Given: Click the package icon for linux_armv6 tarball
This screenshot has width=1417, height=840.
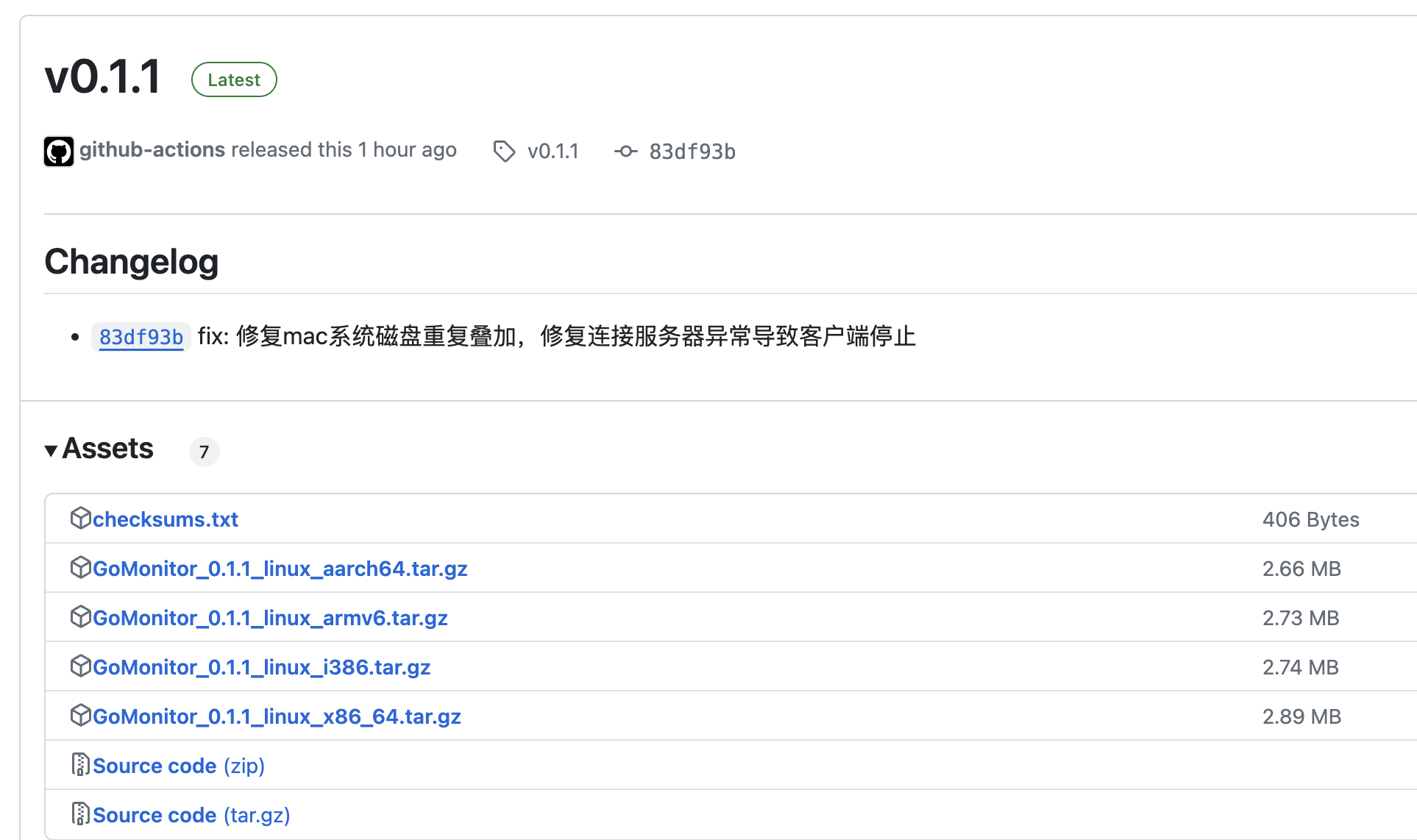Looking at the screenshot, I should pos(80,617).
